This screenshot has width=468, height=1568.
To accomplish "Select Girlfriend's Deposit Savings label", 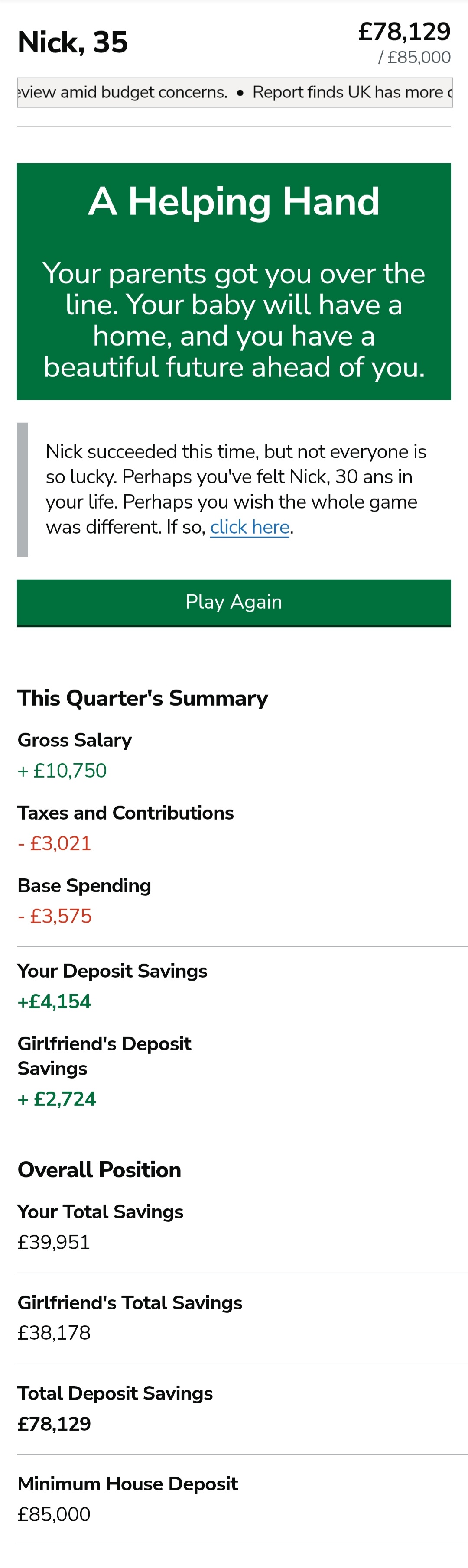I will (x=104, y=1056).
